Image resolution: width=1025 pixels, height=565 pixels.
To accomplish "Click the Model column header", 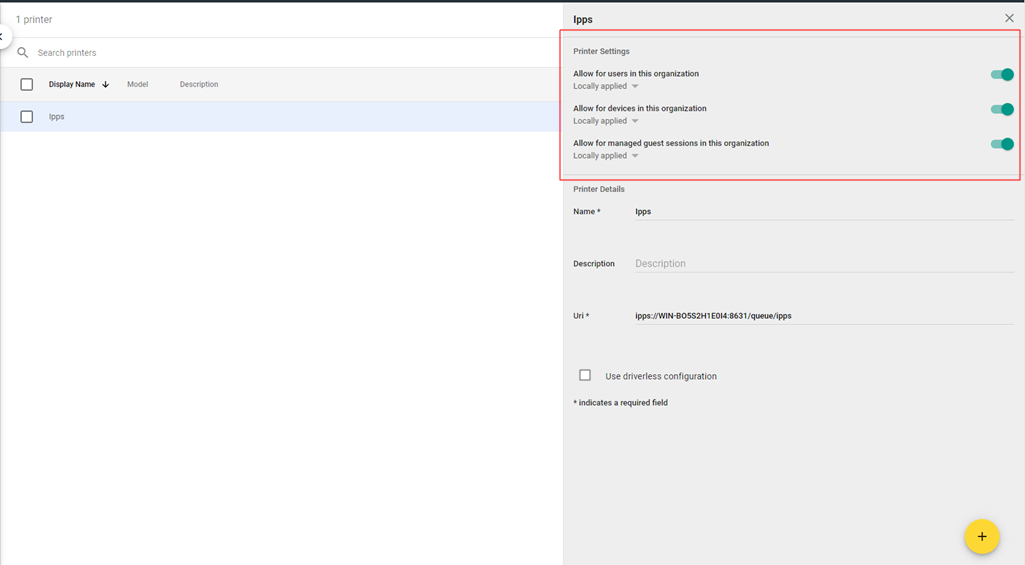I will [x=137, y=85].
